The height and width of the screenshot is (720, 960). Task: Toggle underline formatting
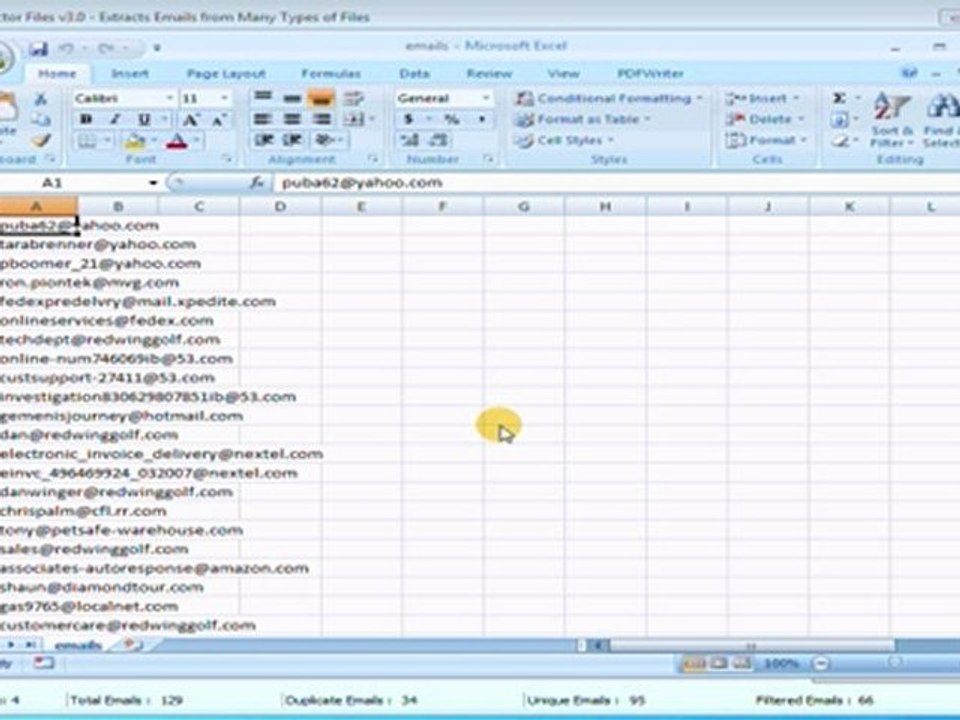pyautogui.click(x=144, y=119)
